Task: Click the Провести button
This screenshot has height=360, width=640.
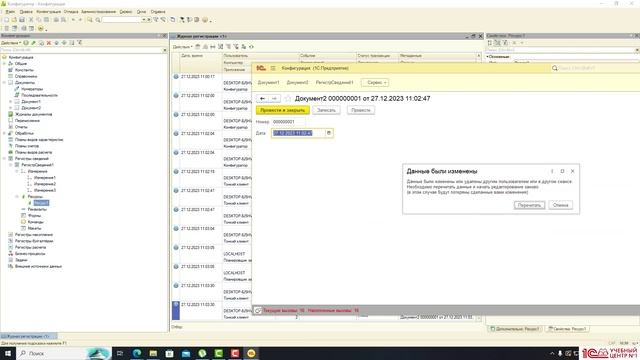Action: click(361, 110)
